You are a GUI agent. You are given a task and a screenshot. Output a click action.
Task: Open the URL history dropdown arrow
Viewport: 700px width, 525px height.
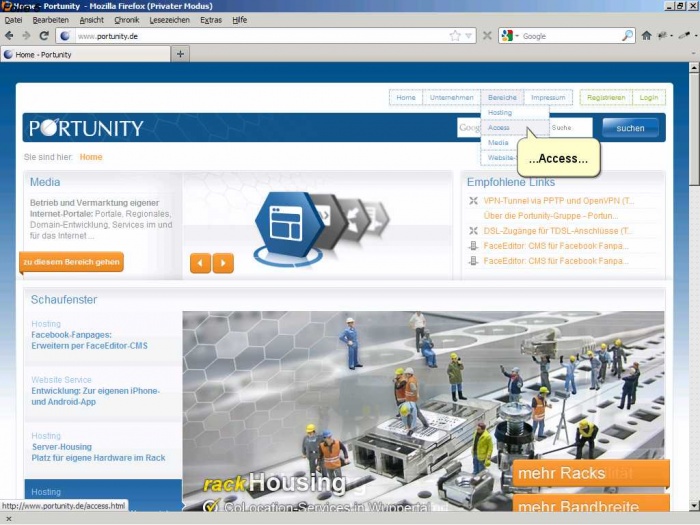tap(469, 36)
